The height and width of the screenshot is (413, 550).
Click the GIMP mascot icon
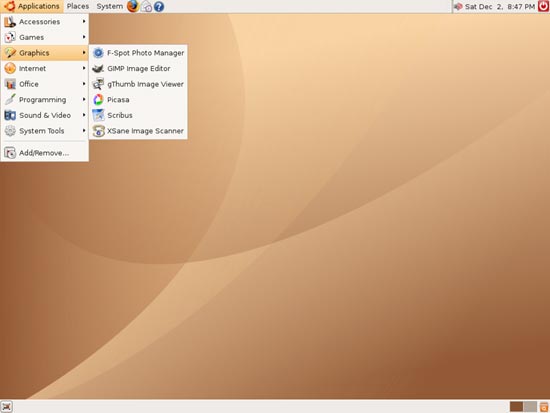[x=98, y=68]
